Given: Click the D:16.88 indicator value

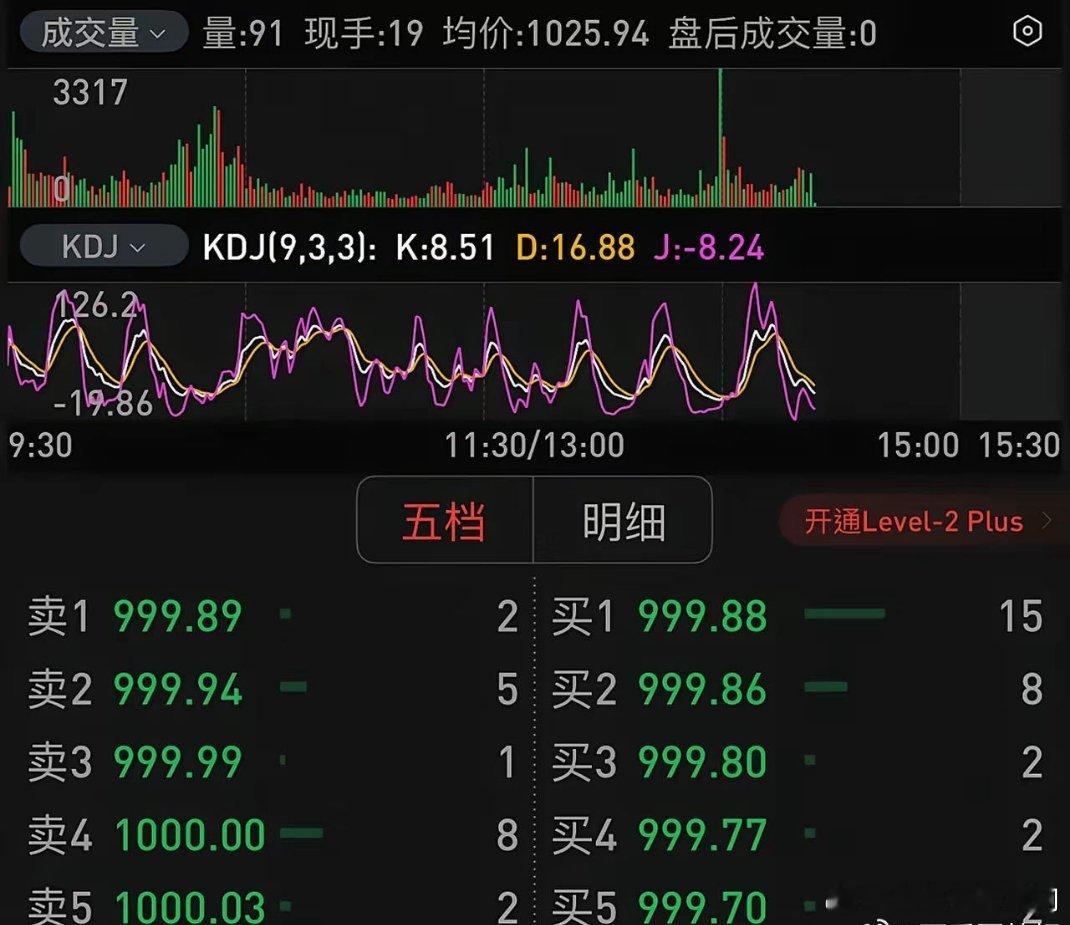Looking at the screenshot, I should [x=575, y=247].
